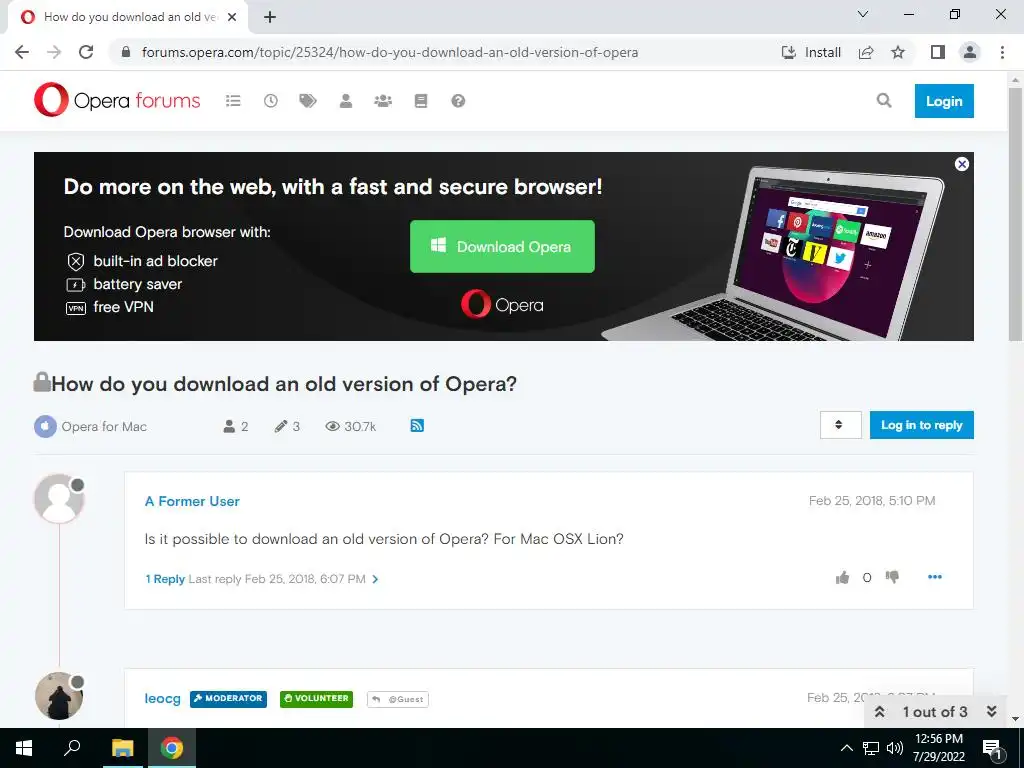Show hidden system tray icons chevron
This screenshot has width=1024, height=768.
click(846, 748)
